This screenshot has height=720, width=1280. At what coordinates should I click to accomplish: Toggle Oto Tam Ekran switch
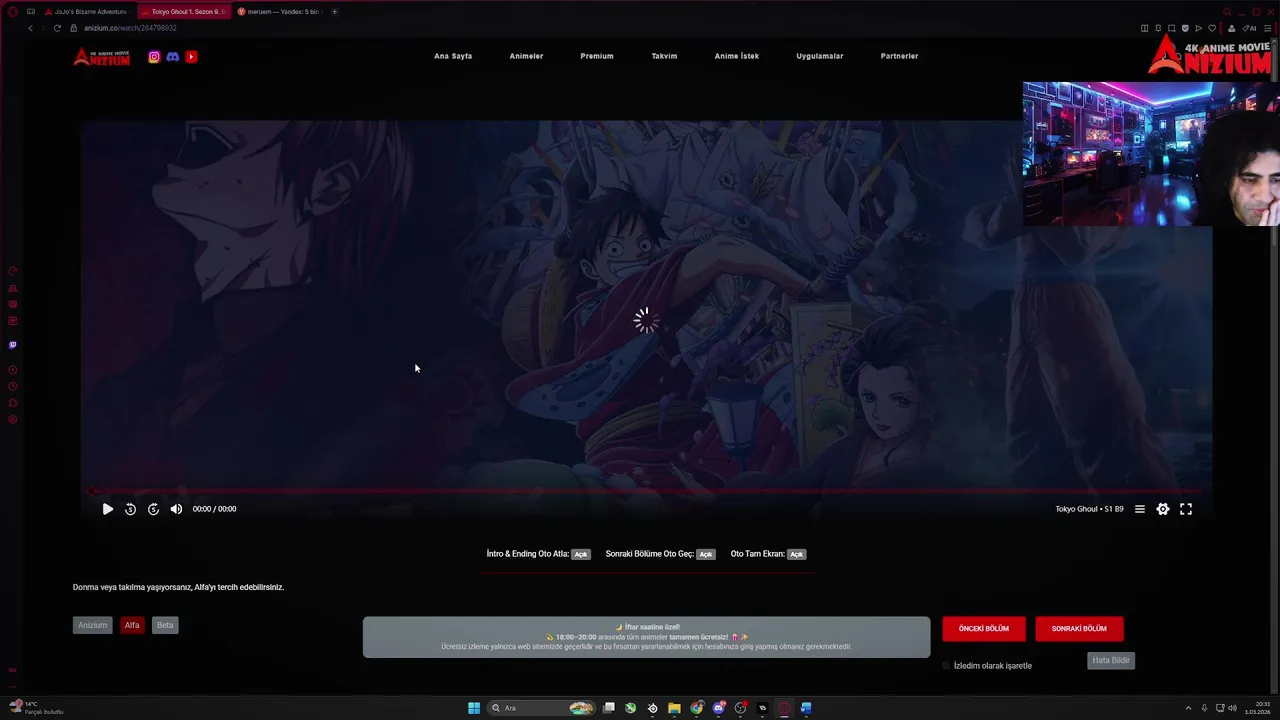[796, 554]
